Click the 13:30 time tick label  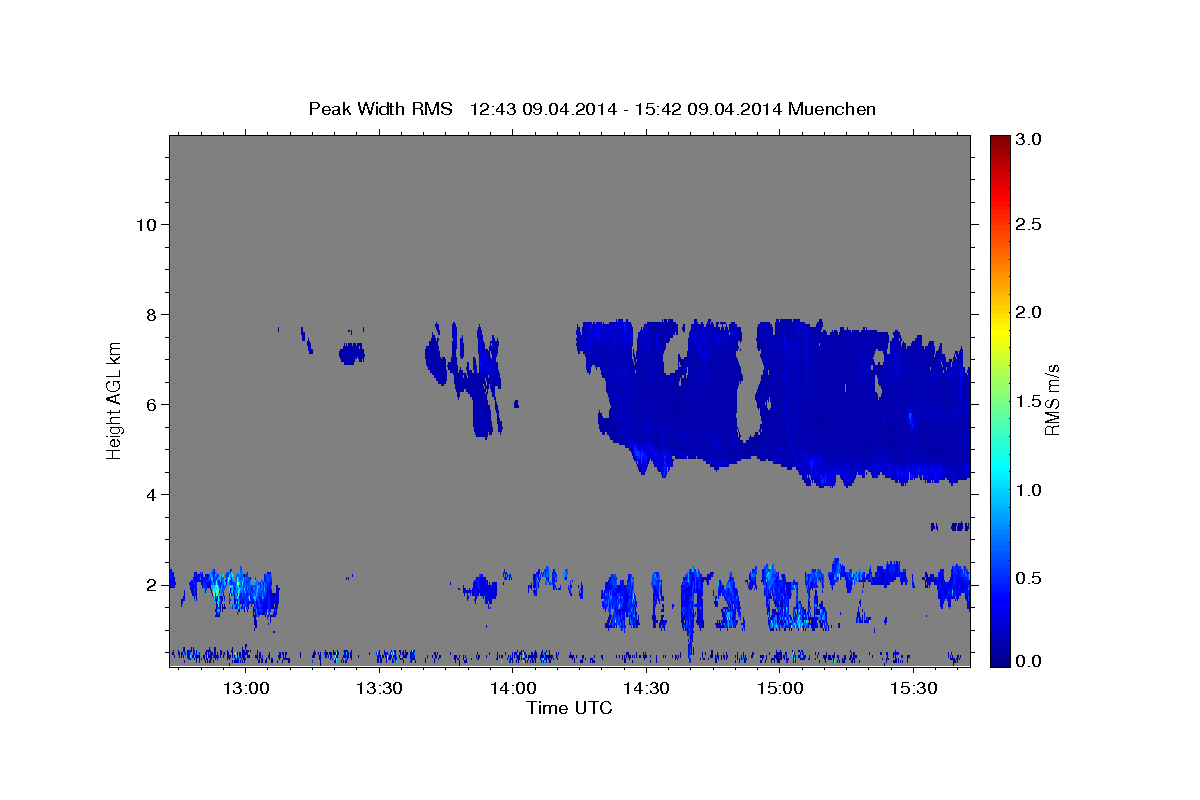pos(378,689)
